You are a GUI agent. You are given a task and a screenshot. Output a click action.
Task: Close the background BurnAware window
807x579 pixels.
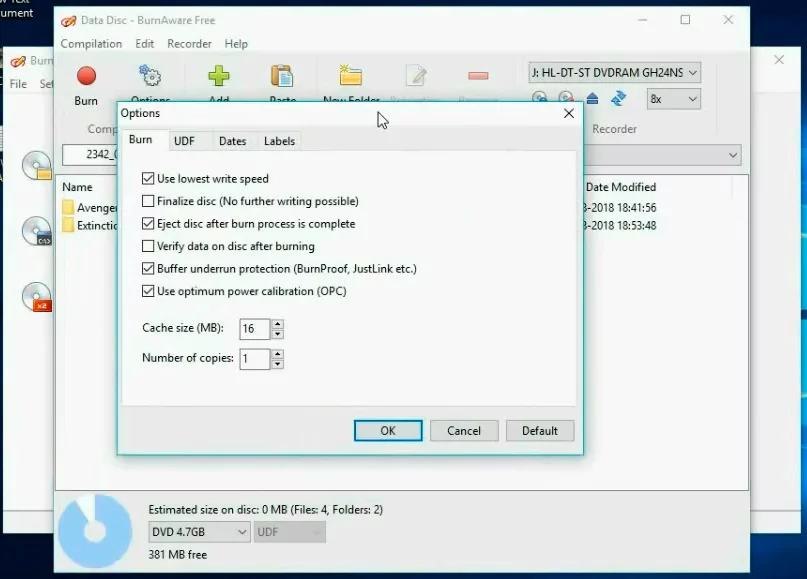click(779, 60)
